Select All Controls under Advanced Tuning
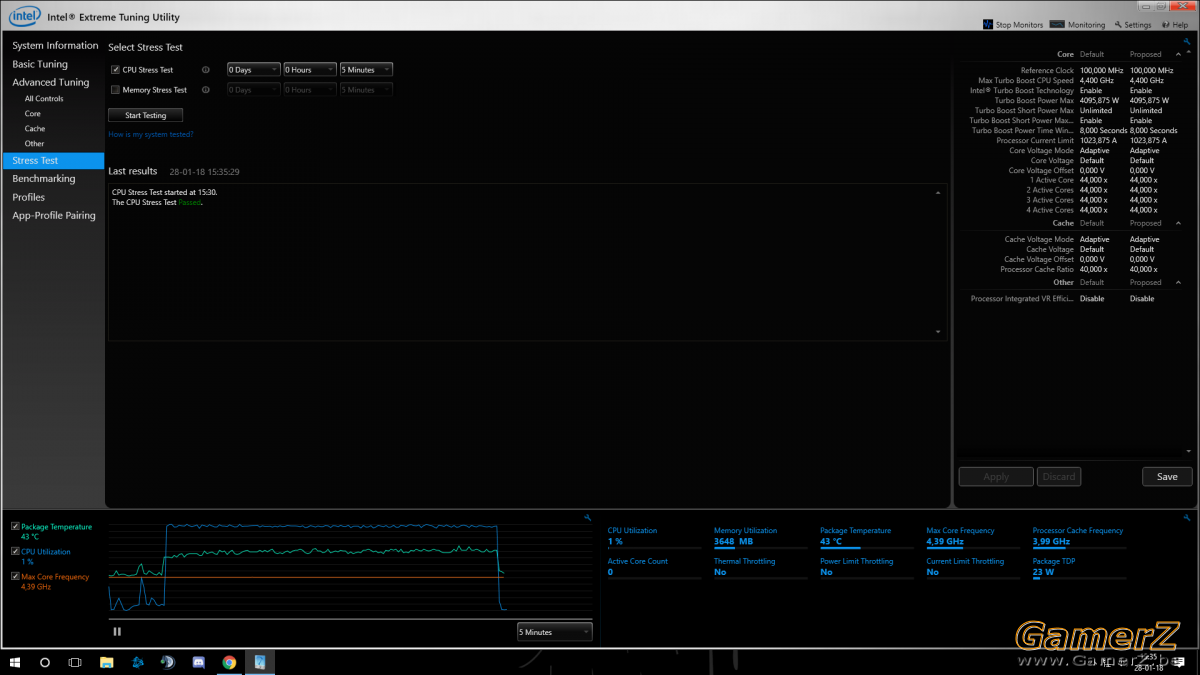The height and width of the screenshot is (675, 1200). tap(44, 99)
